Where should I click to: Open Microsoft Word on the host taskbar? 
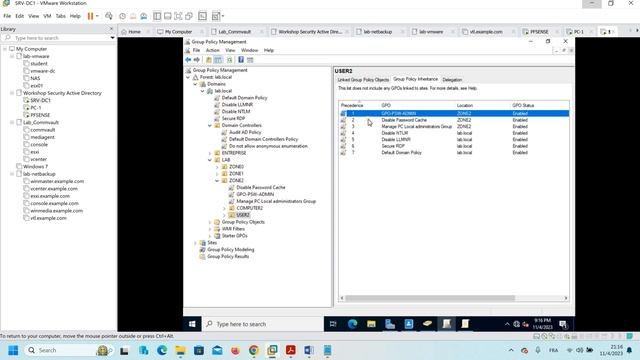point(309,350)
